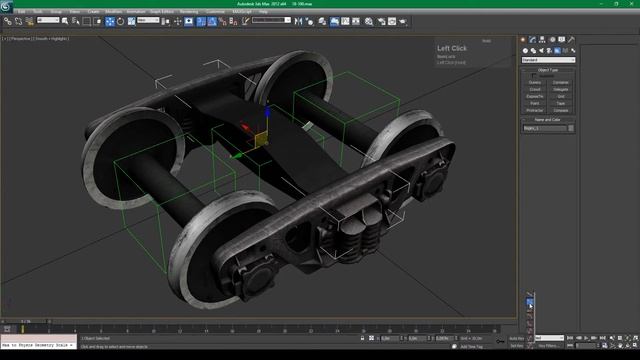The height and width of the screenshot is (360, 640).
Task: Open the Material Editor icon
Action: tap(369, 22)
